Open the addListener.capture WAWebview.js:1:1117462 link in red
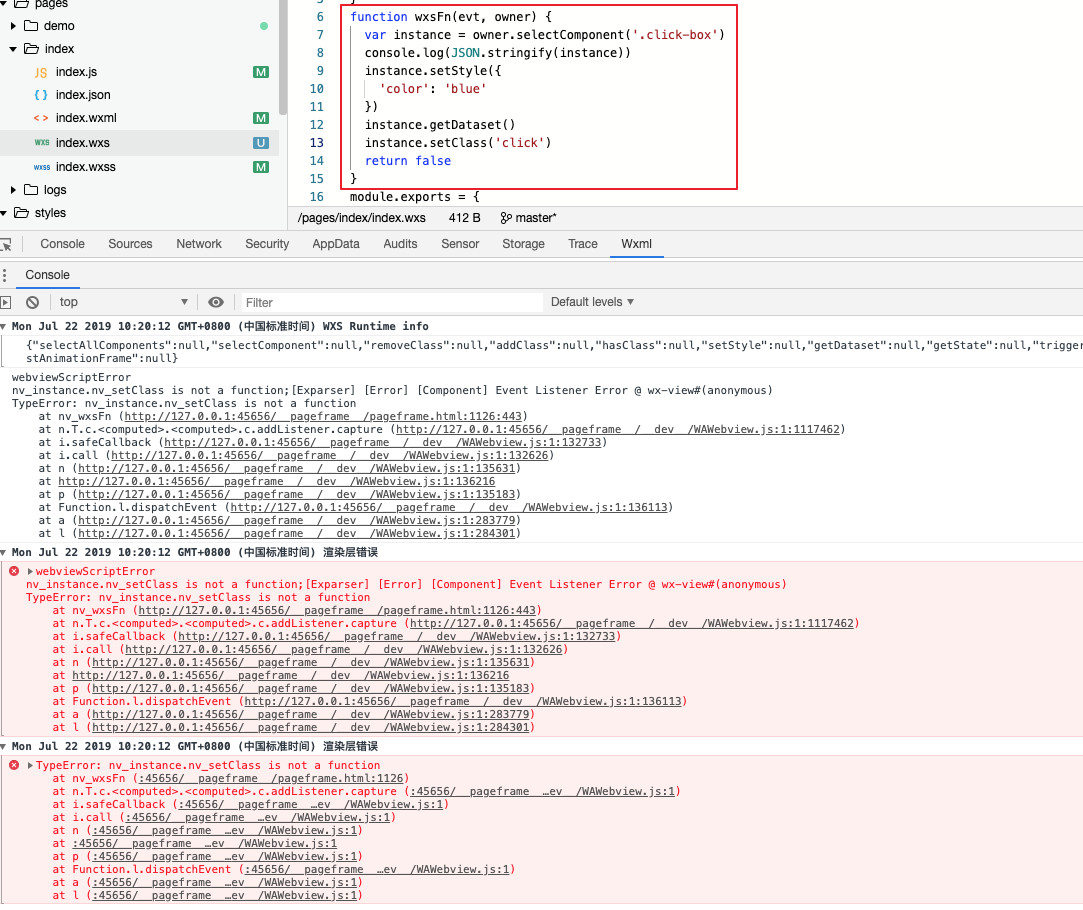The width and height of the screenshot is (1083, 910). coord(632,623)
